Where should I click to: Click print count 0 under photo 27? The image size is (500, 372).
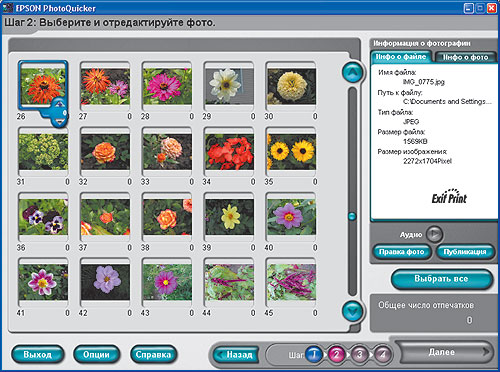pos(129,116)
